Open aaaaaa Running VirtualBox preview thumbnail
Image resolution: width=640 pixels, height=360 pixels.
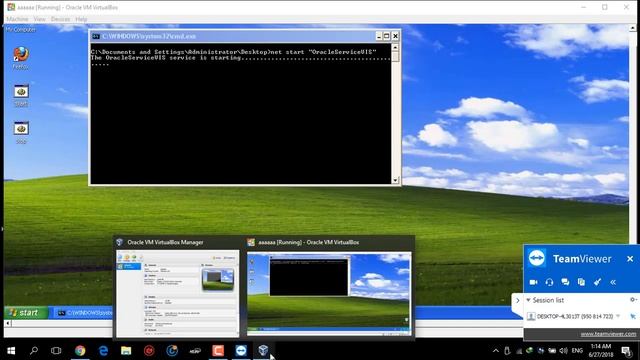(329, 294)
